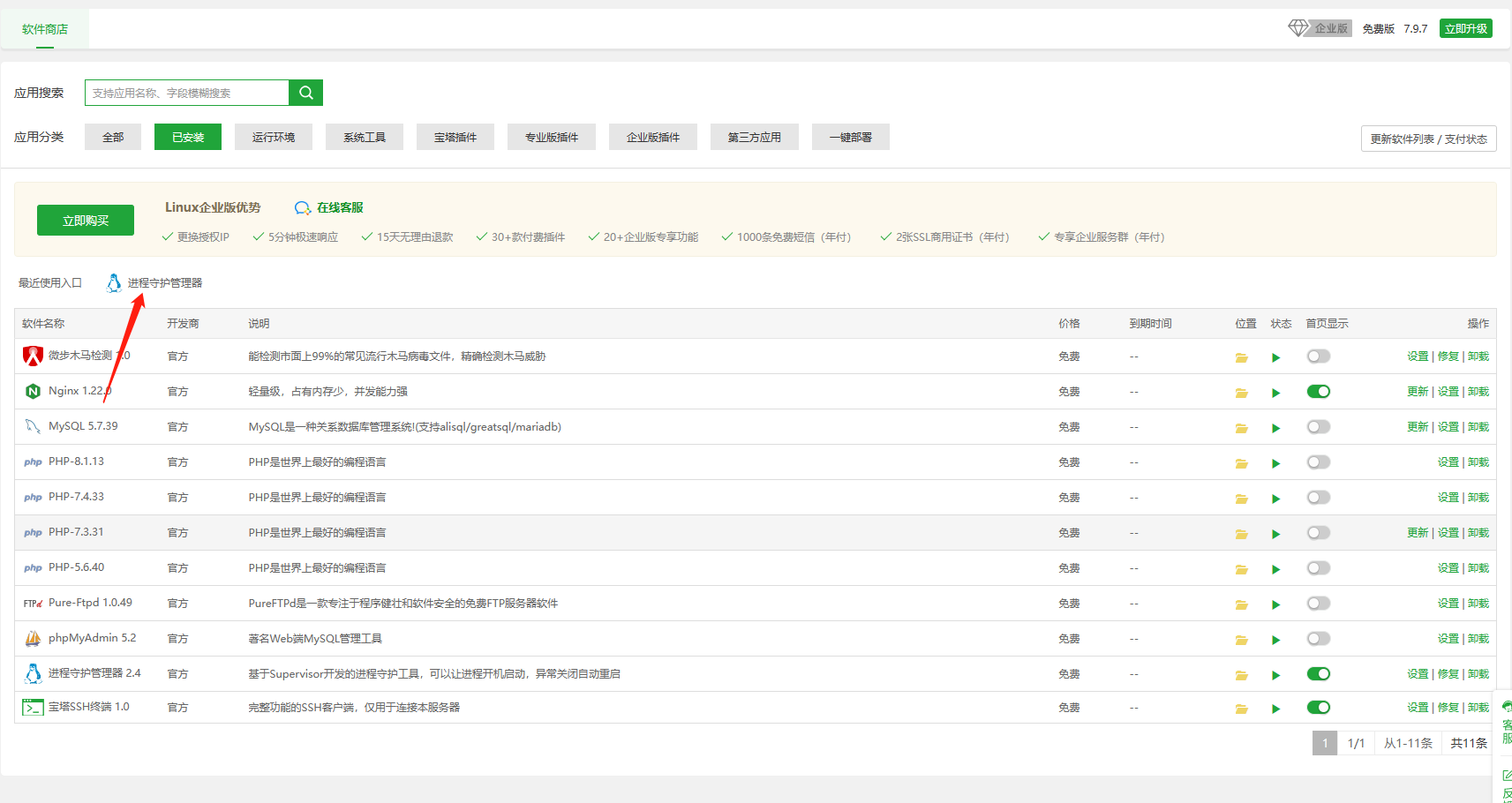The image size is (1512, 803).
Task: Click the play status icon for 宝塔SSH终端
Action: tap(1276, 709)
